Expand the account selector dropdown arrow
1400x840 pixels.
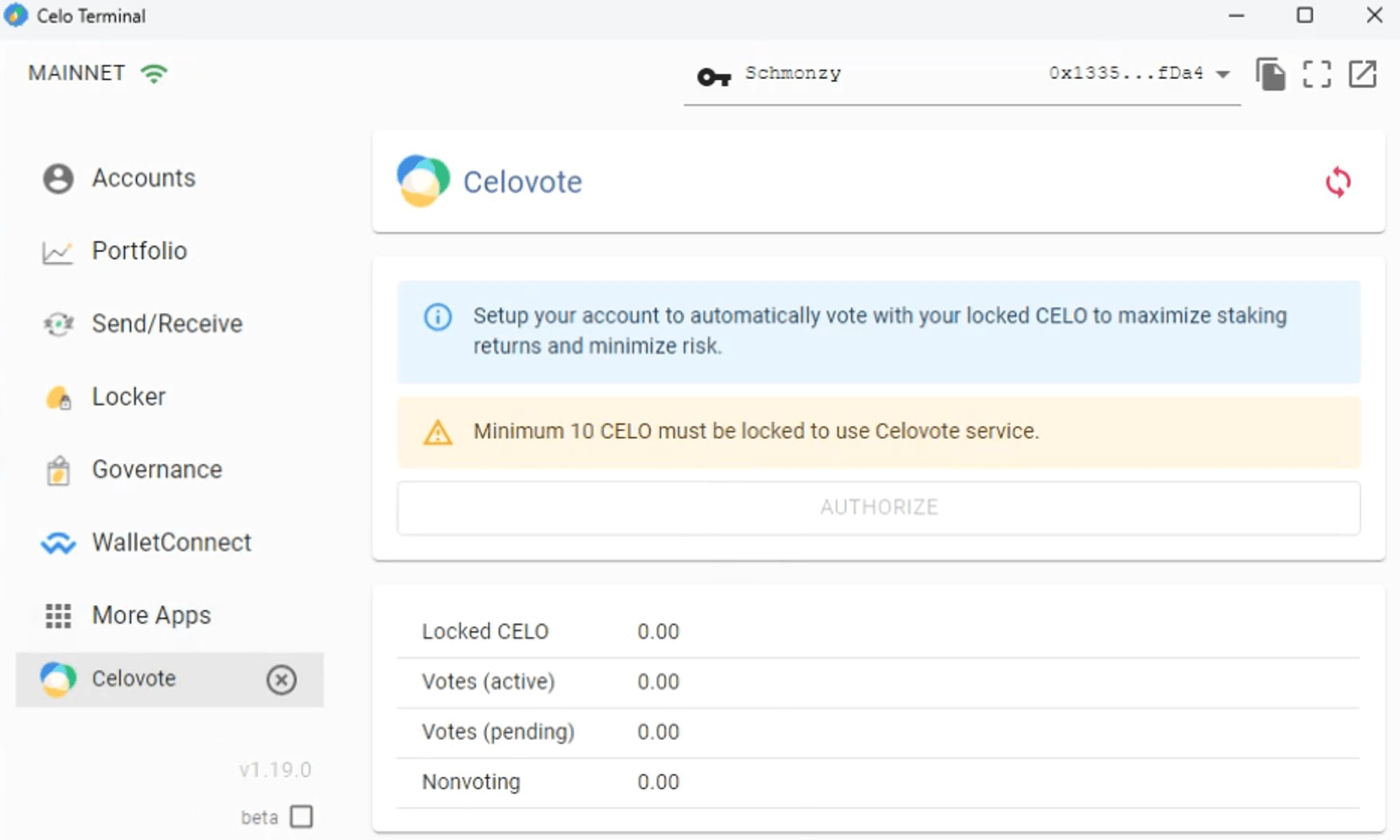pos(1223,74)
